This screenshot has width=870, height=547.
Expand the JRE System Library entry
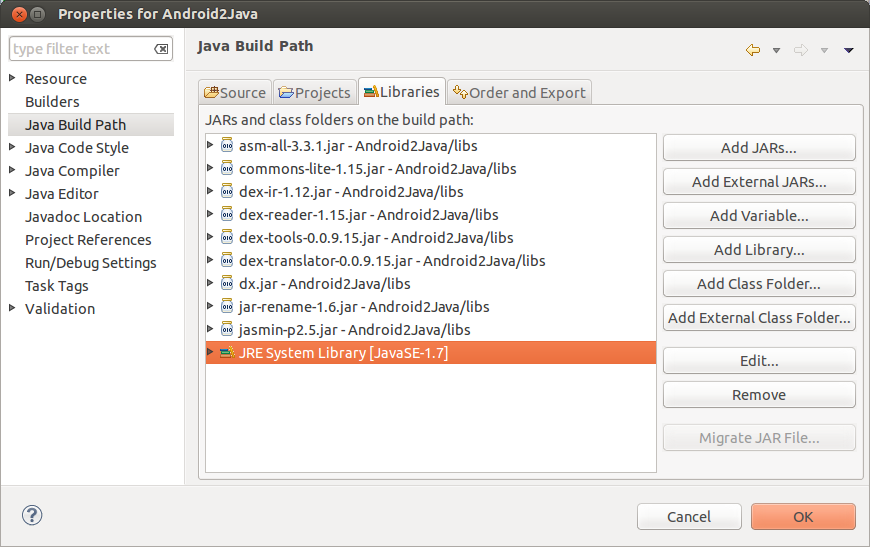tap(210, 352)
